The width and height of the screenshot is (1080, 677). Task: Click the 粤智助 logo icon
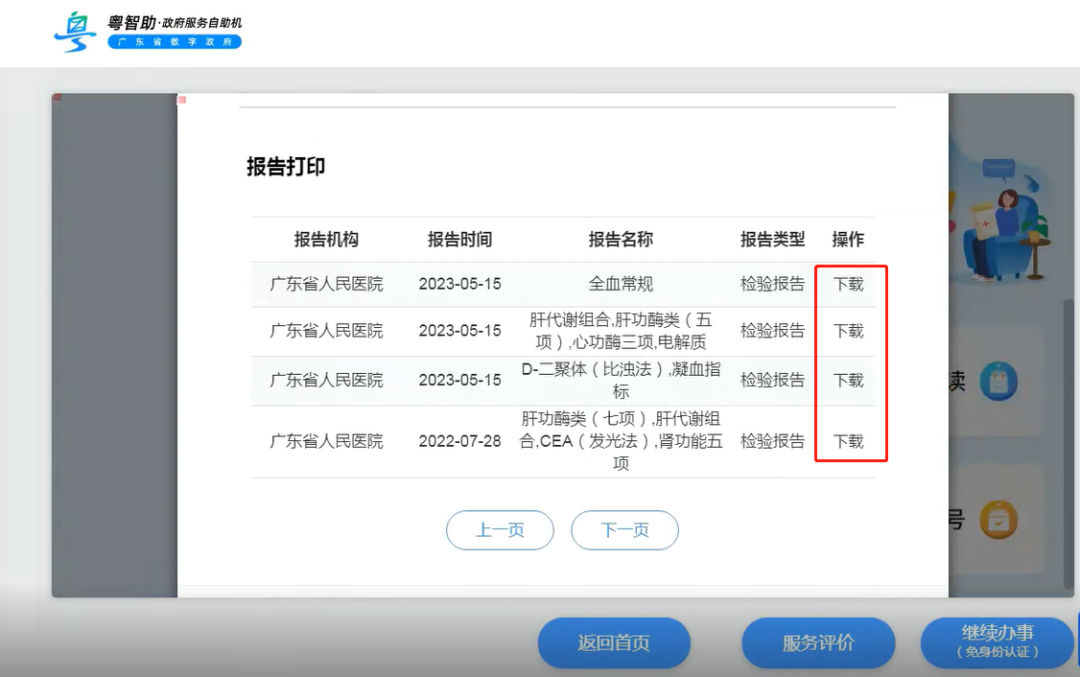(x=75, y=31)
